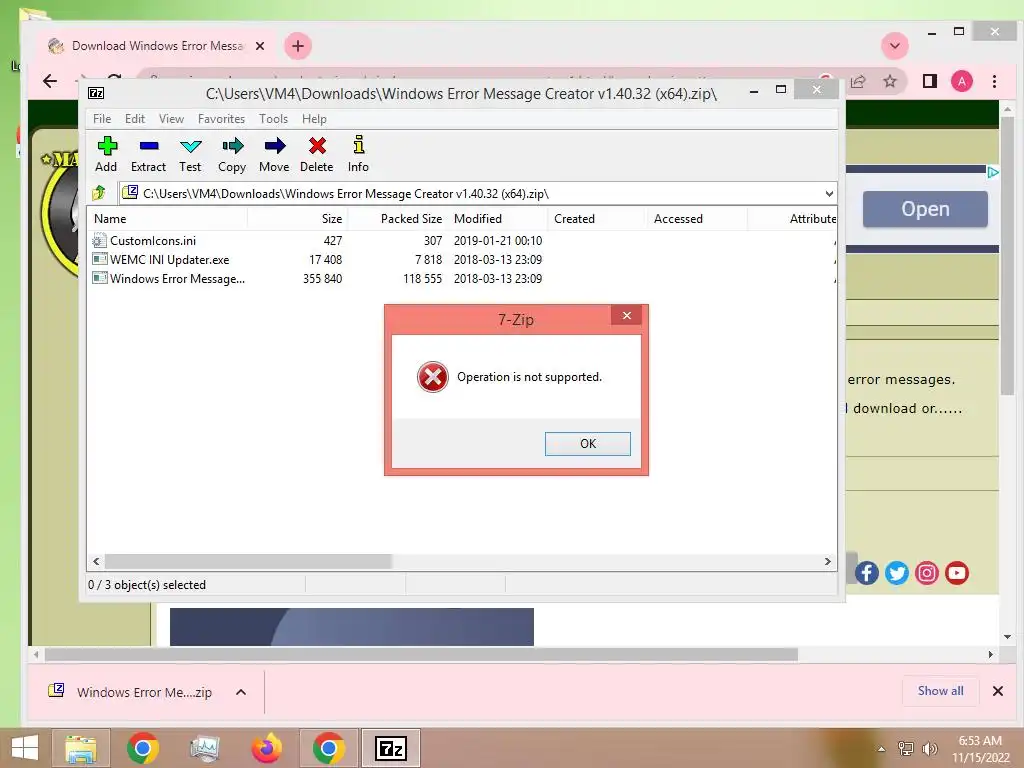Screen dimensions: 1024x768
Task: Click Chrome back navigation arrow
Action: pos(50,81)
